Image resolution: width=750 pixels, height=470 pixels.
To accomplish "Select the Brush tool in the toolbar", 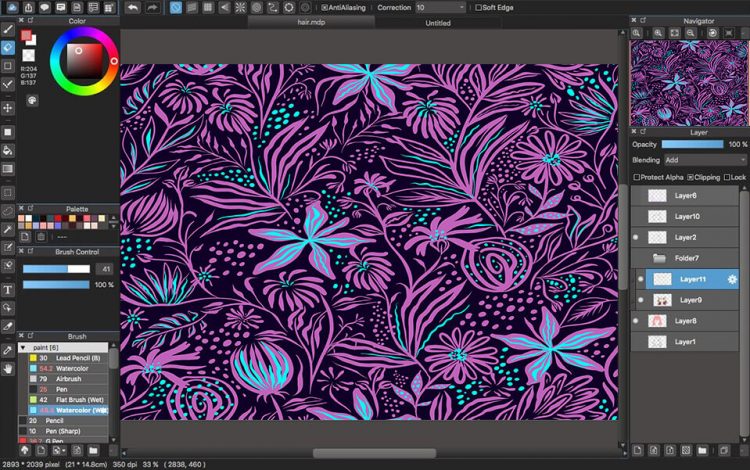I will pyautogui.click(x=8, y=29).
